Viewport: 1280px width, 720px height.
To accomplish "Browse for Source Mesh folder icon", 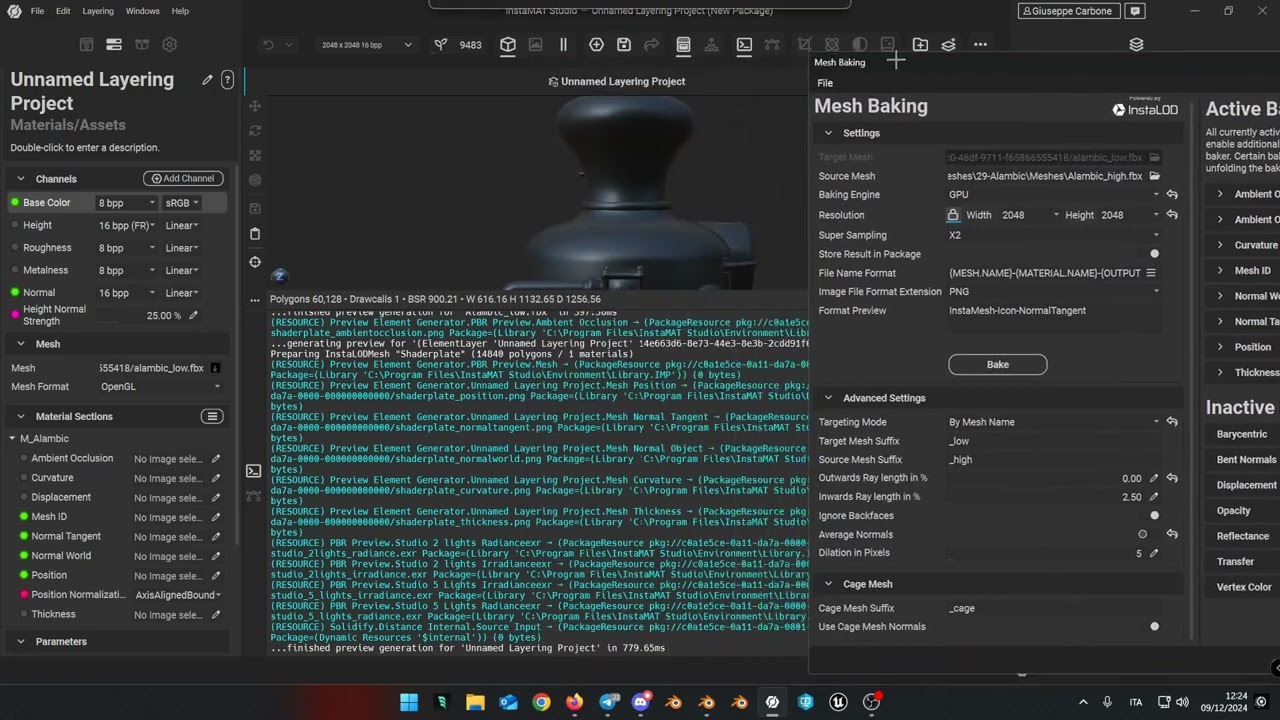I will click(x=1154, y=176).
